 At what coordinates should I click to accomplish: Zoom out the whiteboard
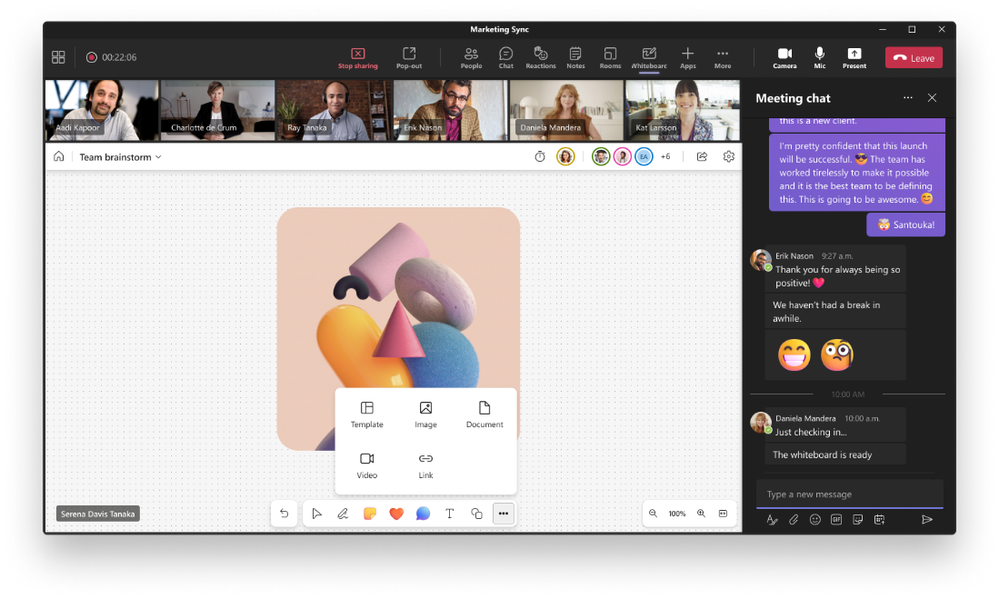point(653,514)
